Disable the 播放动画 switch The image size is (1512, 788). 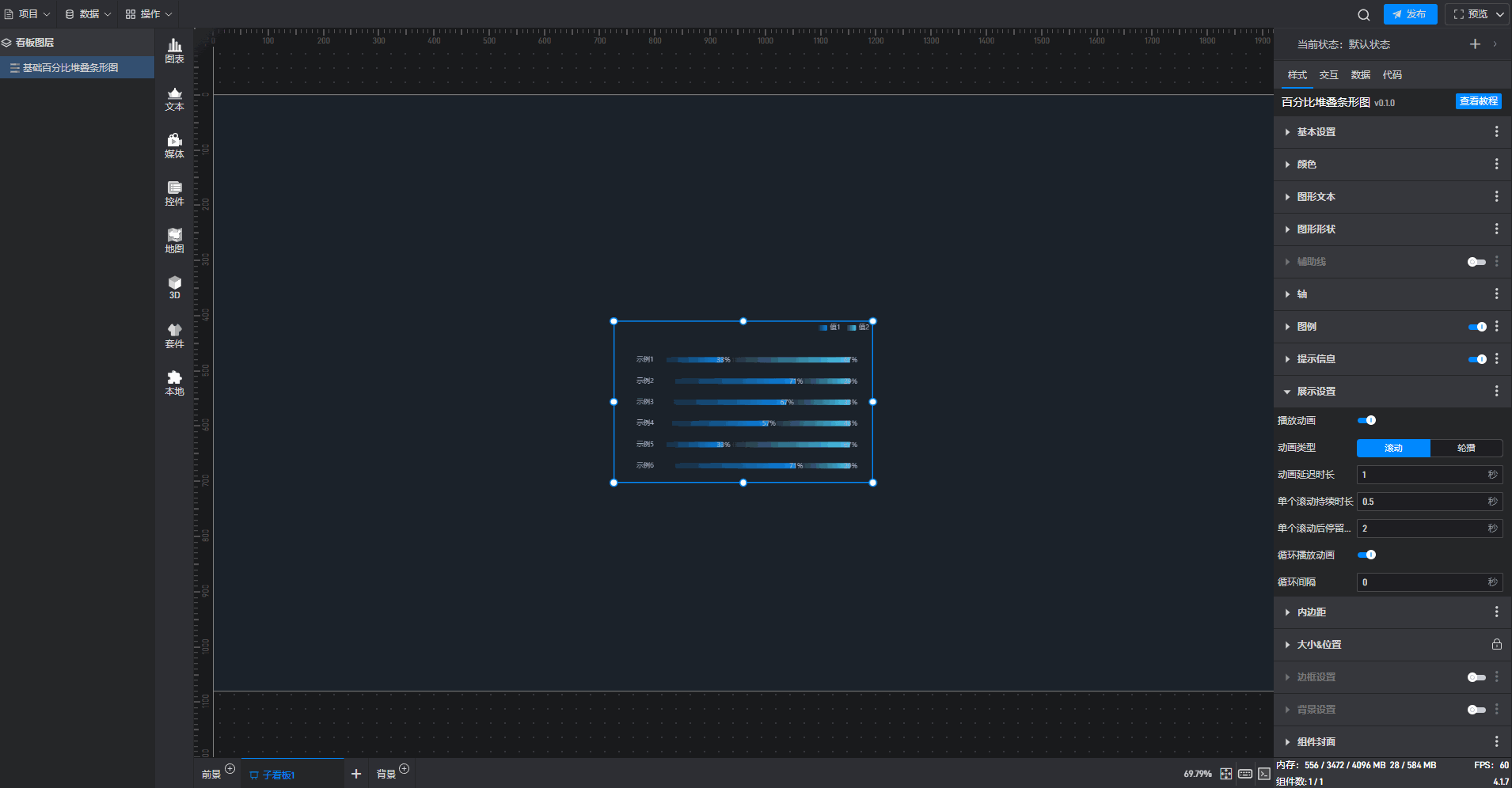tap(1366, 420)
